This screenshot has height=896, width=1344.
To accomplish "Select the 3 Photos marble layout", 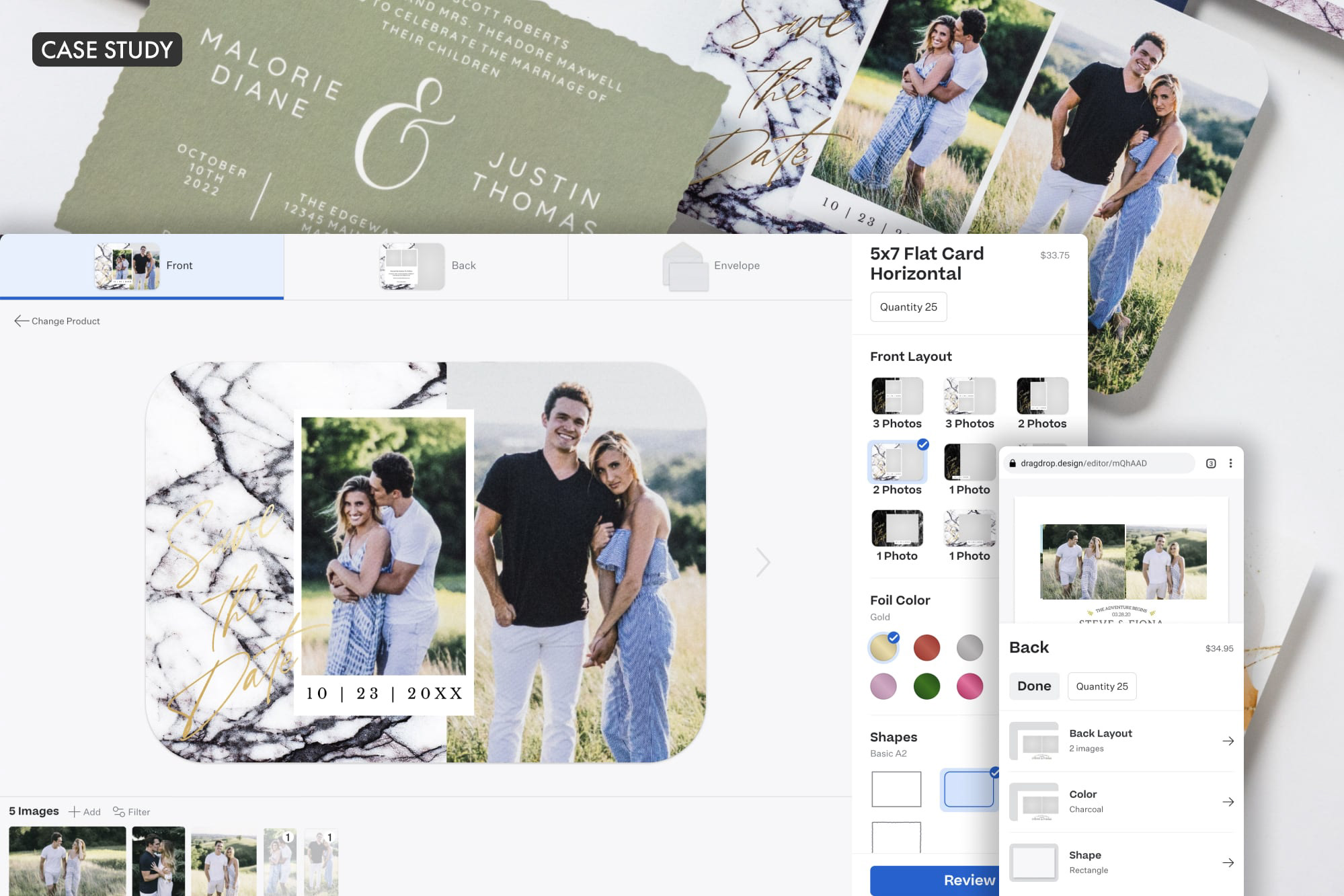I will pos(970,395).
